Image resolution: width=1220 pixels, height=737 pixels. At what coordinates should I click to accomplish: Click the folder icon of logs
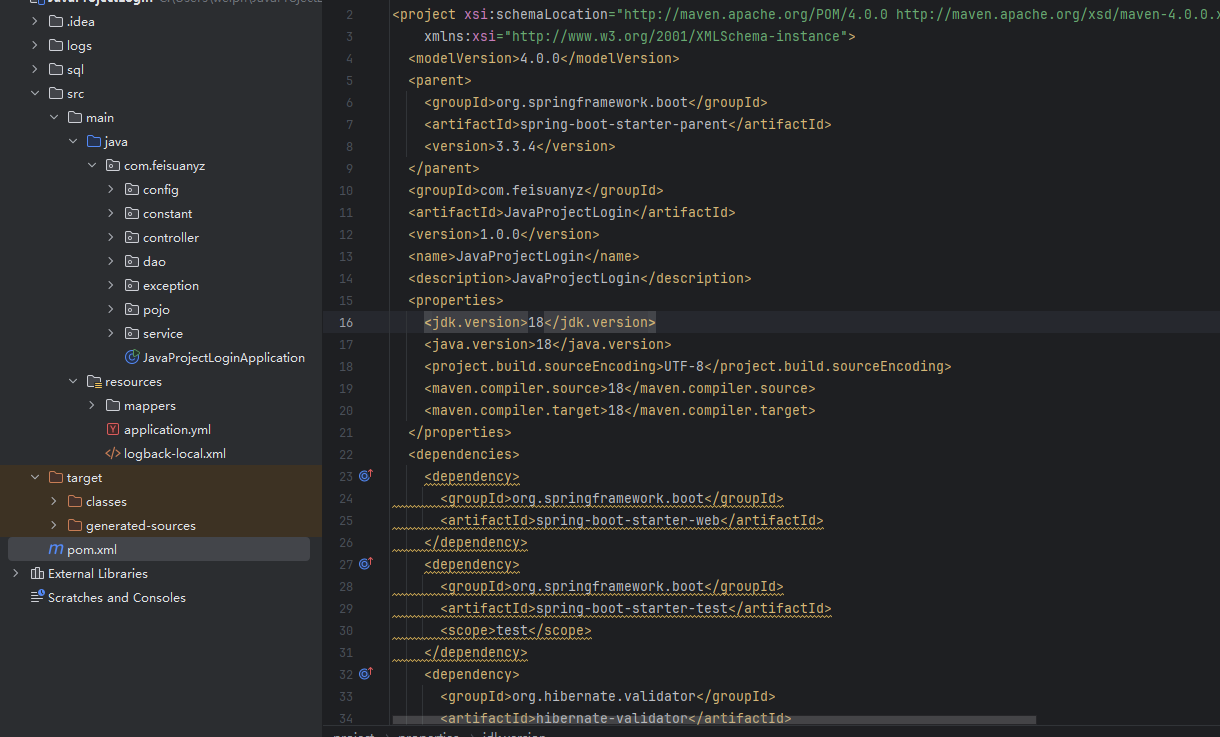coord(56,45)
